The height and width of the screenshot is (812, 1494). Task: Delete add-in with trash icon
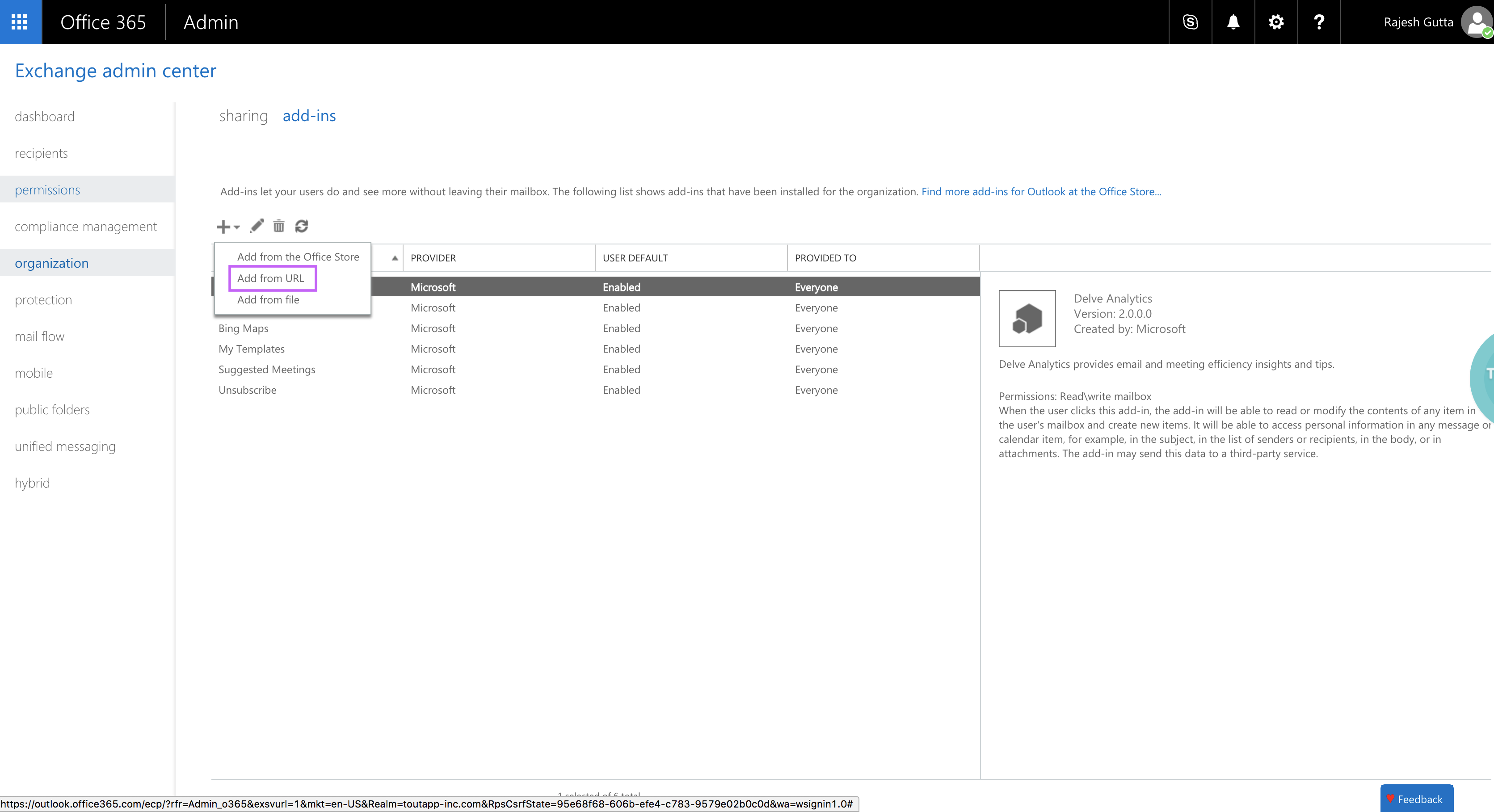(279, 226)
